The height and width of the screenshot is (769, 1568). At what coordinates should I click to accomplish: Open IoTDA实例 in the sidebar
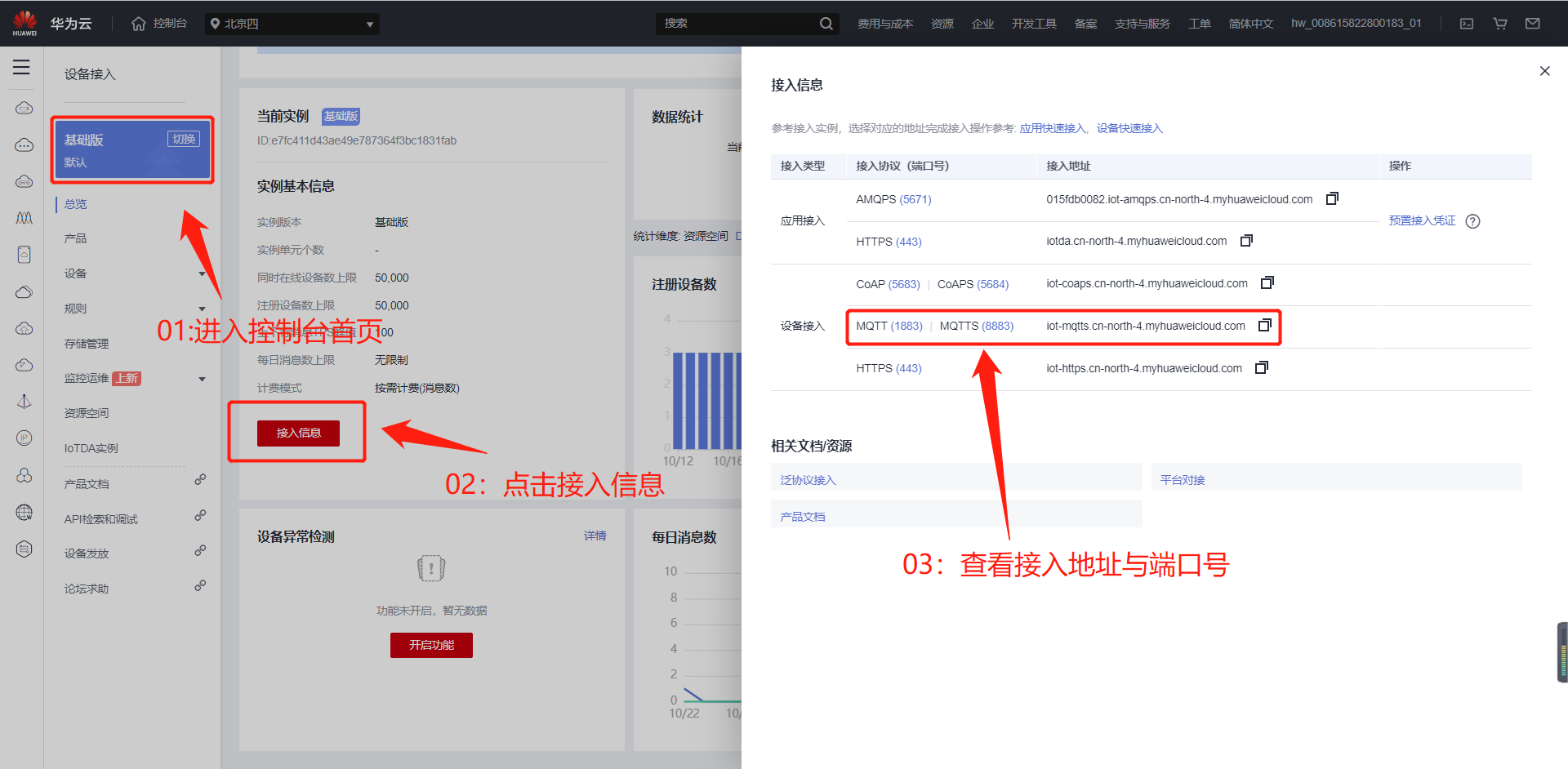(91, 448)
